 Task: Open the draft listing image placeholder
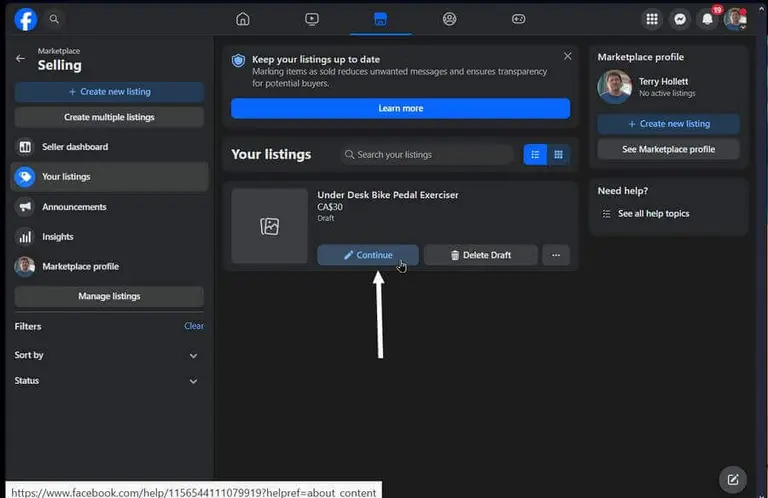pos(269,226)
